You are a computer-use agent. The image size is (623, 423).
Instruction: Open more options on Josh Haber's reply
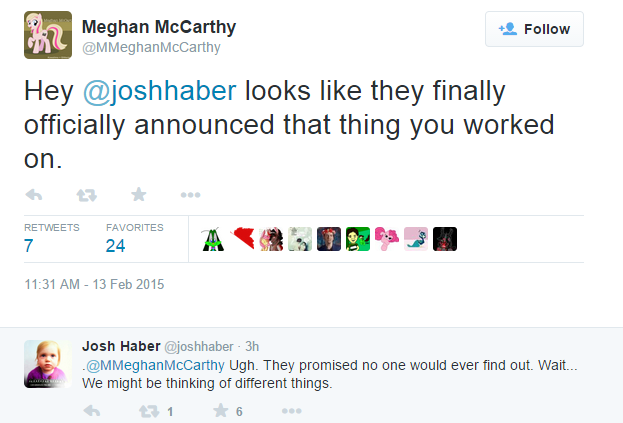[291, 410]
